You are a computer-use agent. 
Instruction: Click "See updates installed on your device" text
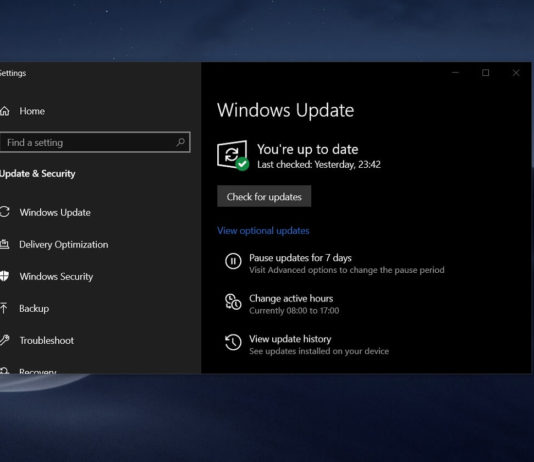[x=319, y=351]
